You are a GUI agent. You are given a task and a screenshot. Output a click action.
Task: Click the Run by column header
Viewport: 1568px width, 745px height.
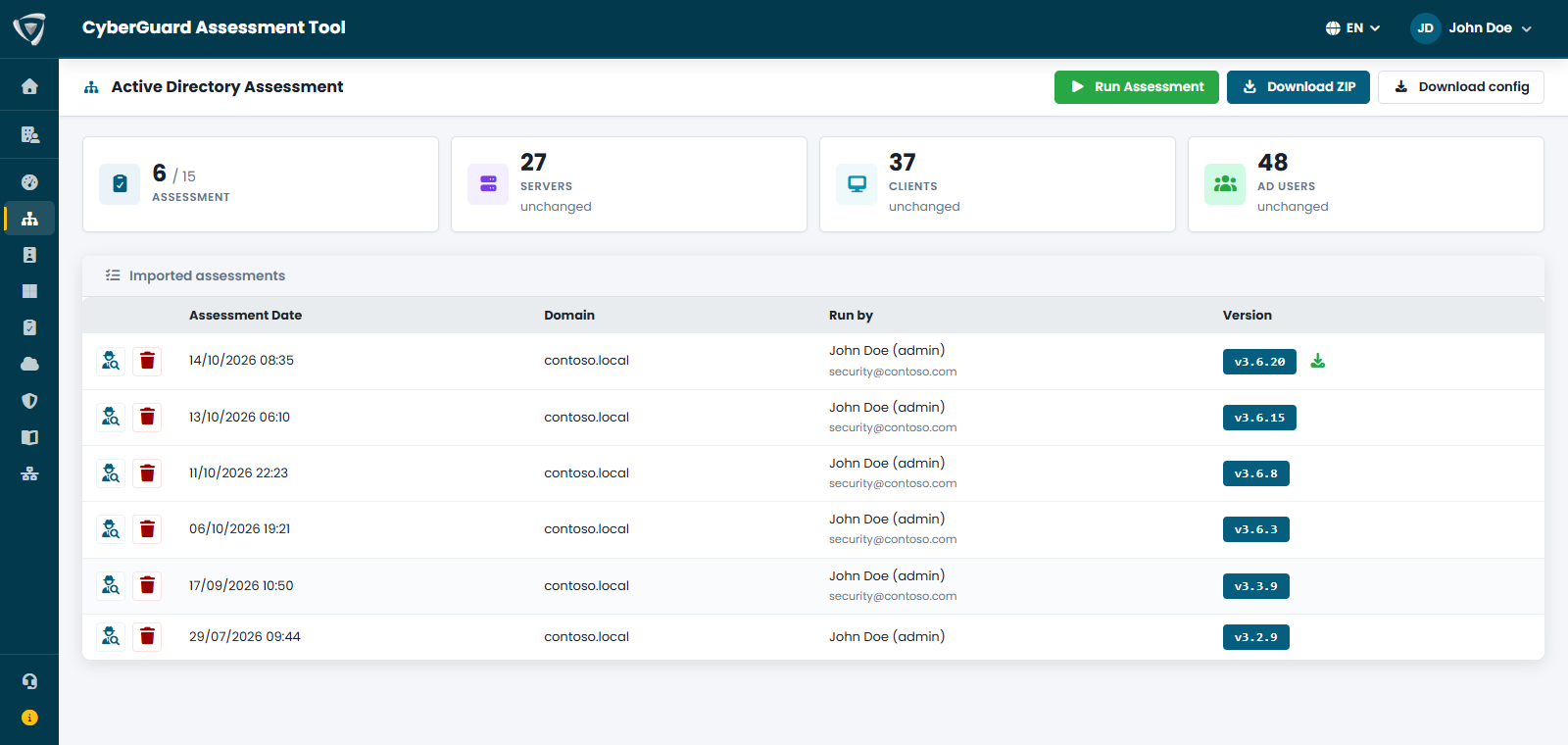(x=851, y=316)
